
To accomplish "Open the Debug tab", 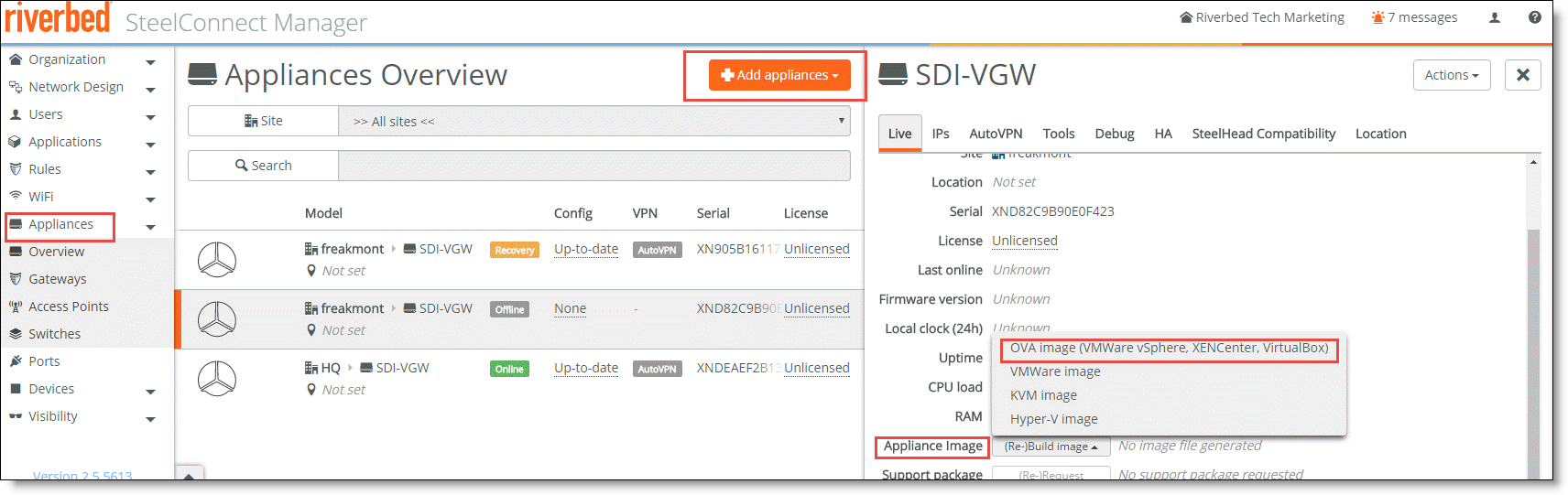I will coord(1115,134).
